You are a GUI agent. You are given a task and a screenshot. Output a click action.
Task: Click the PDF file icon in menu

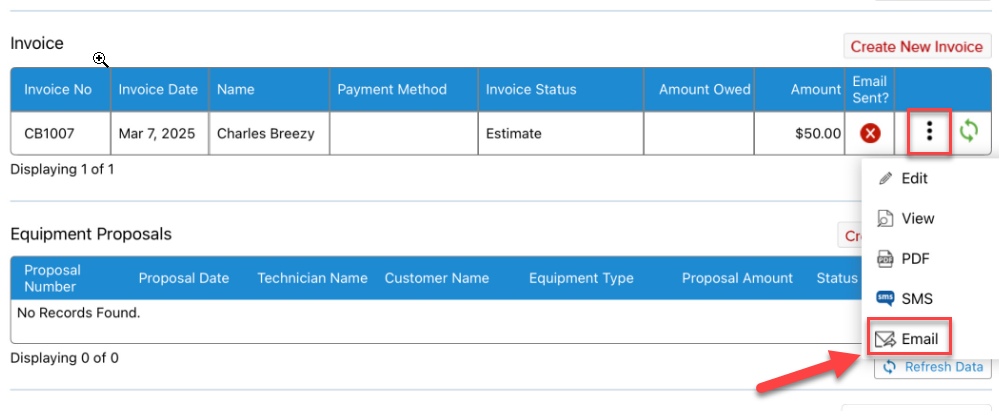[885, 258]
